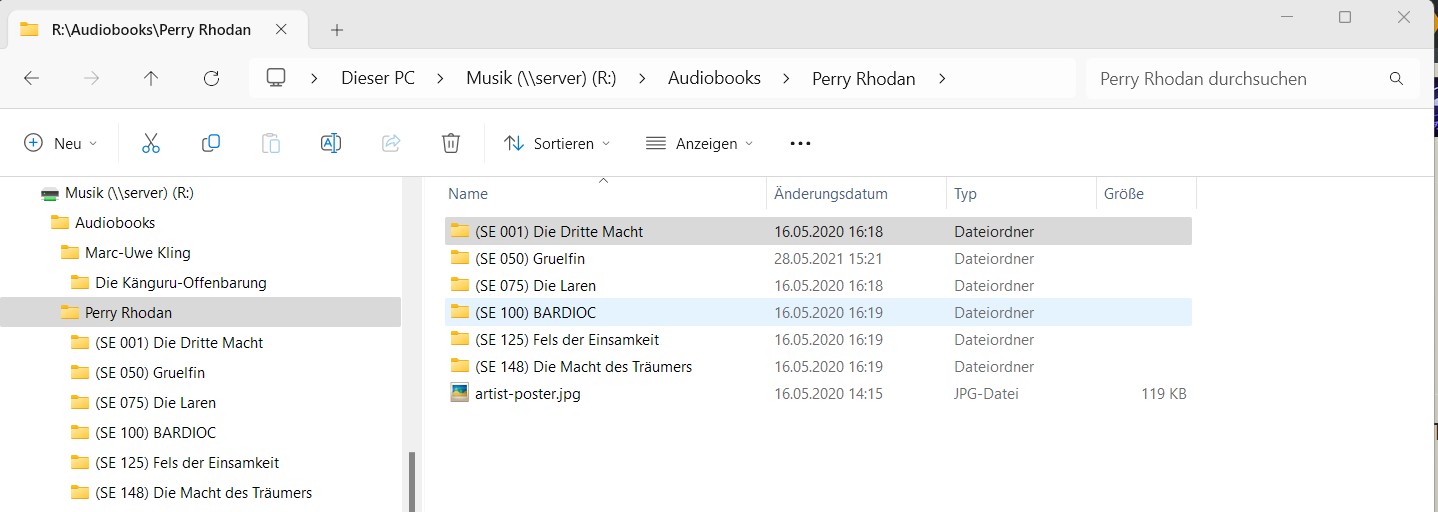Click the Audiobooks breadcrumb segment
Screen dimensions: 1438x512
pos(714,78)
